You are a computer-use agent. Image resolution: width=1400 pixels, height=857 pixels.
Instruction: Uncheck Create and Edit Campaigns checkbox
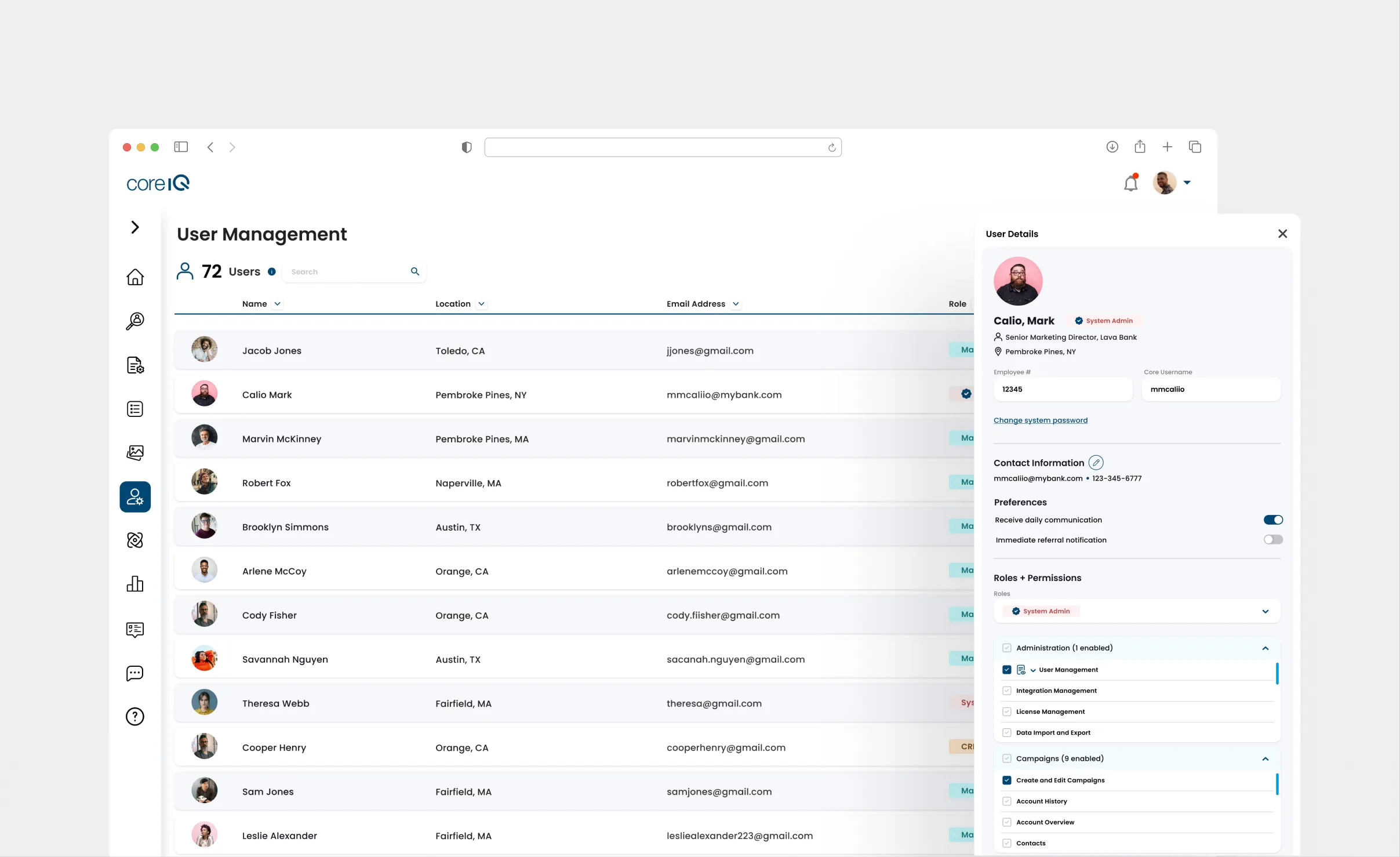(1007, 780)
